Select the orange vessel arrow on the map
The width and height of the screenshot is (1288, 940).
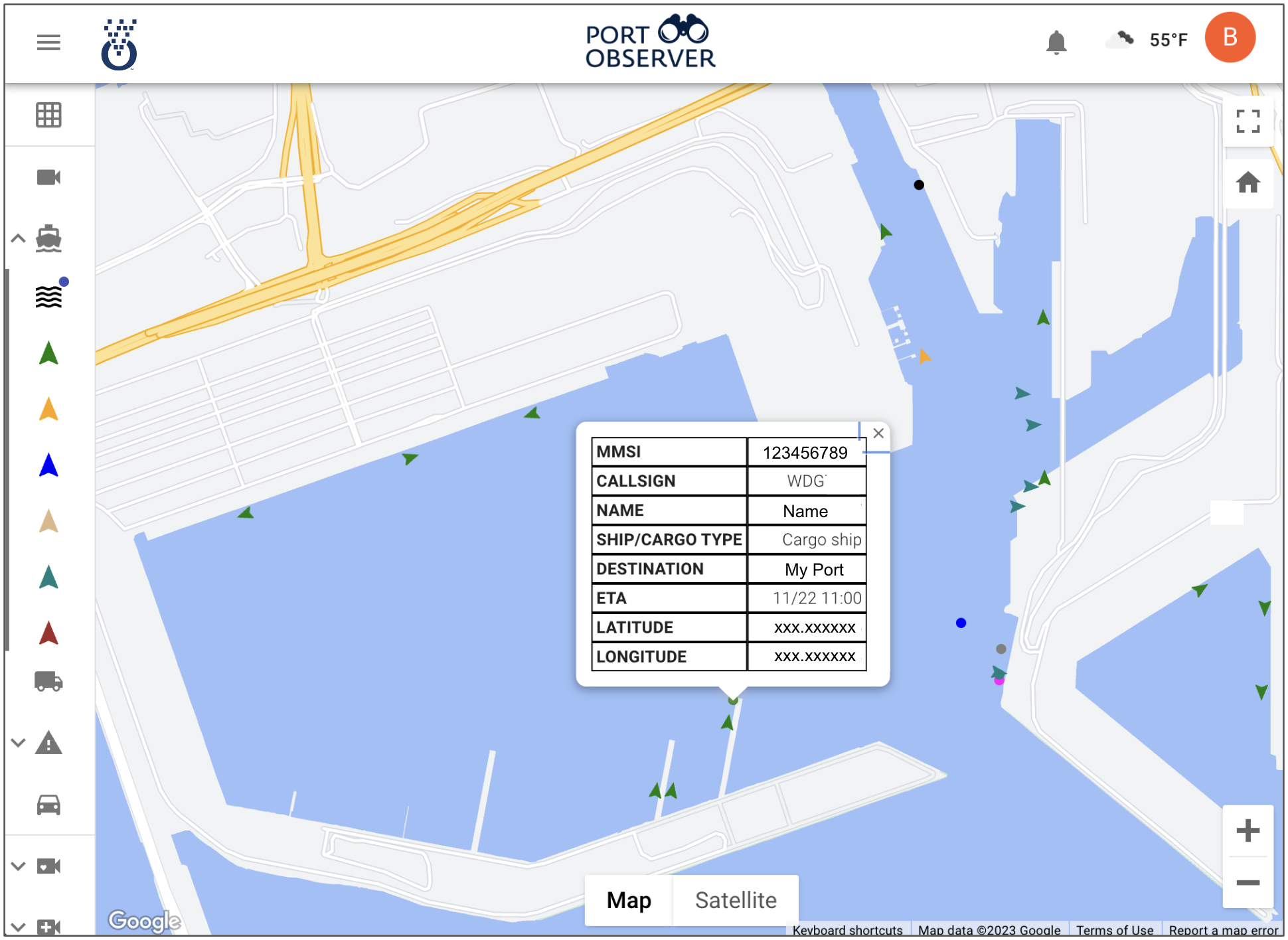924,356
